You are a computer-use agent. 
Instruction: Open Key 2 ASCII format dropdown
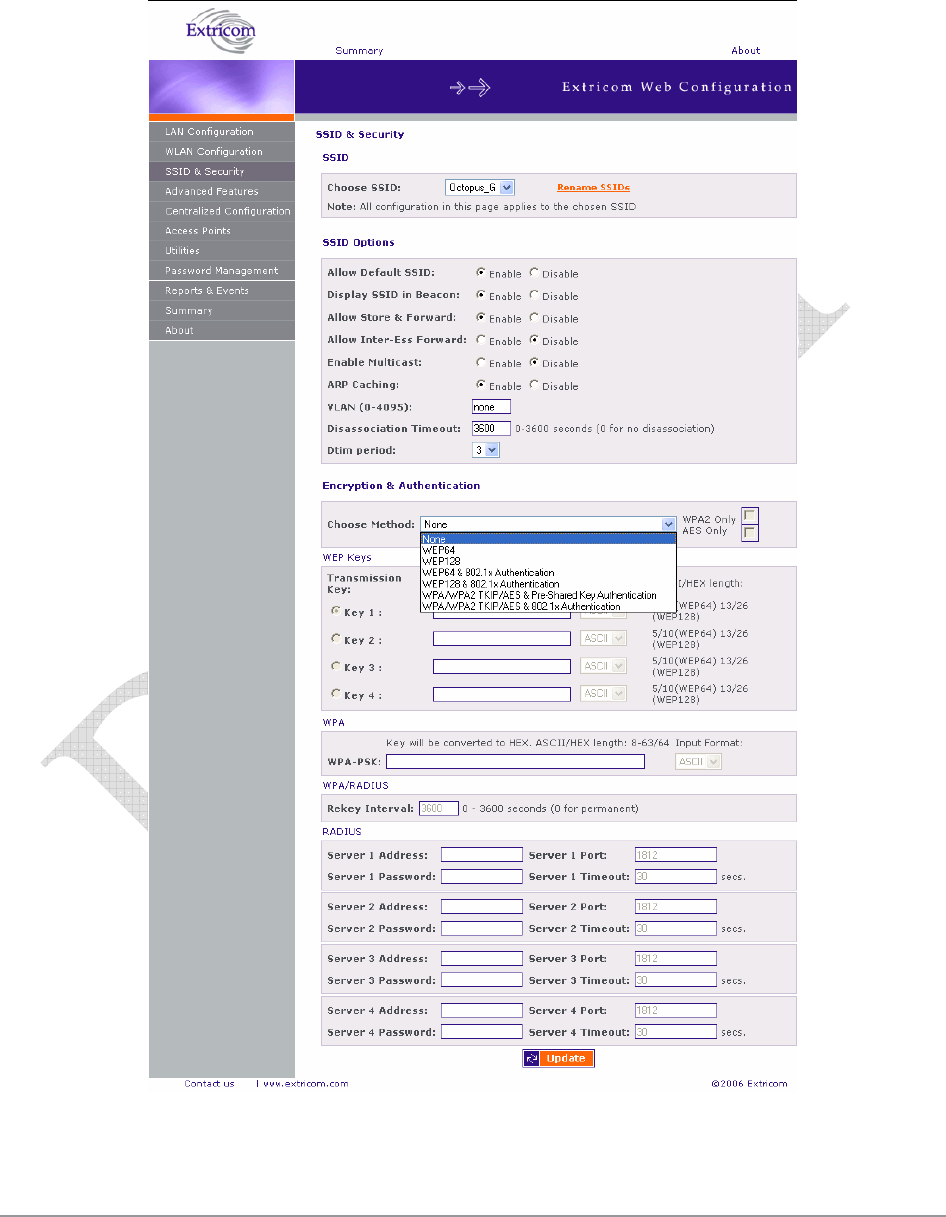[x=603, y=638]
